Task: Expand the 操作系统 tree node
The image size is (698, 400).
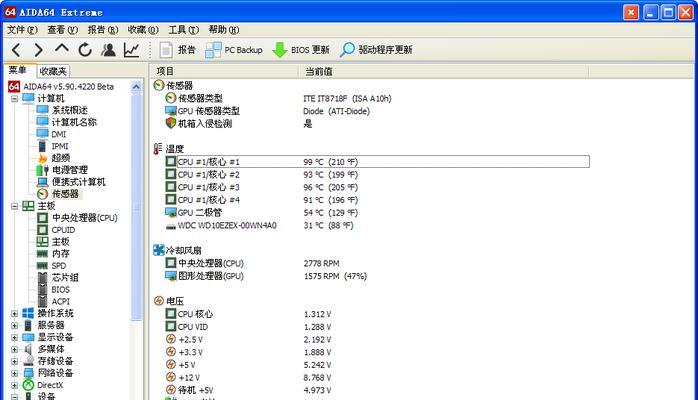Action: [15, 314]
